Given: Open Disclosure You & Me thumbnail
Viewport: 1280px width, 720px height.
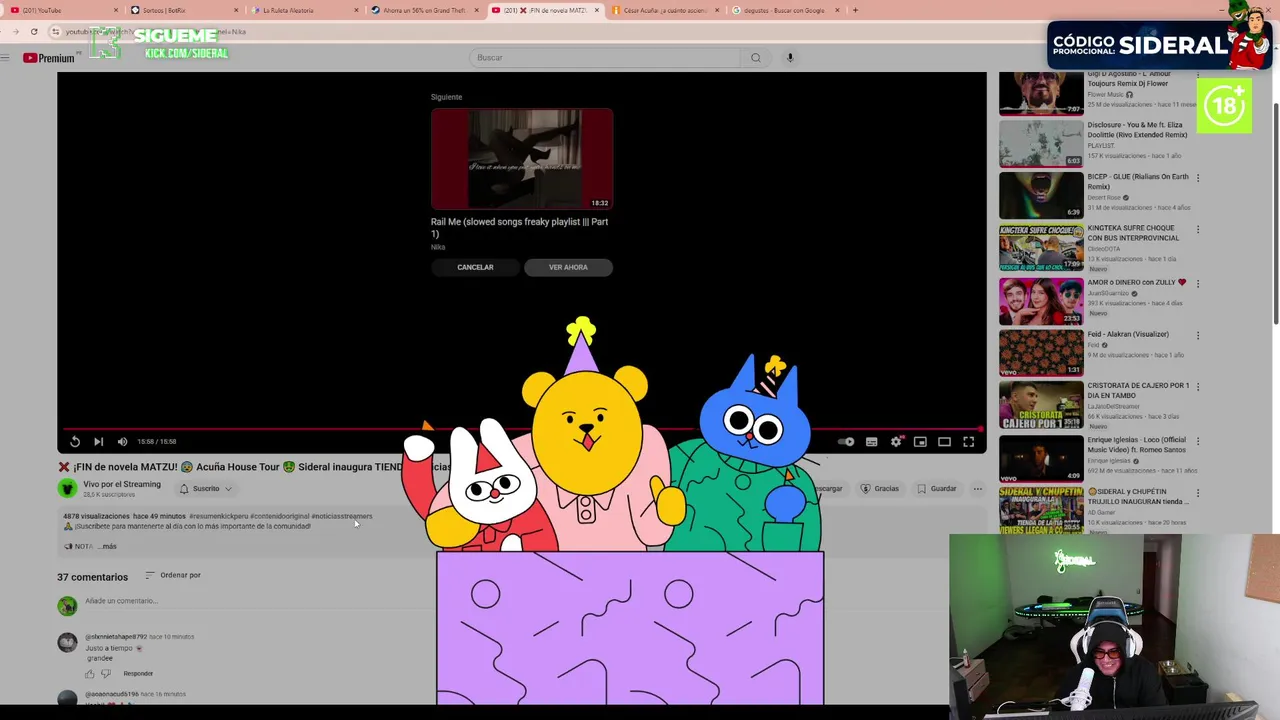Looking at the screenshot, I should tap(1041, 143).
